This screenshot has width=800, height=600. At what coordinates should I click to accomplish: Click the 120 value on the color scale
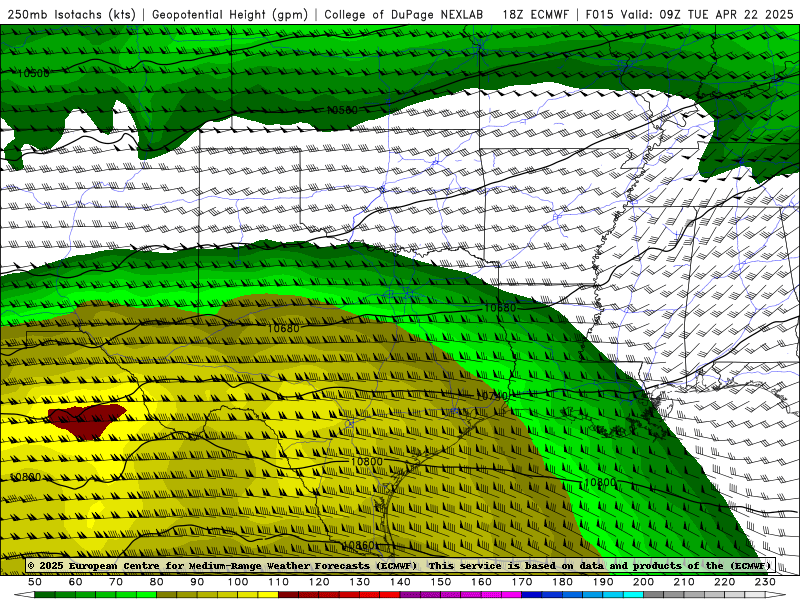319,582
